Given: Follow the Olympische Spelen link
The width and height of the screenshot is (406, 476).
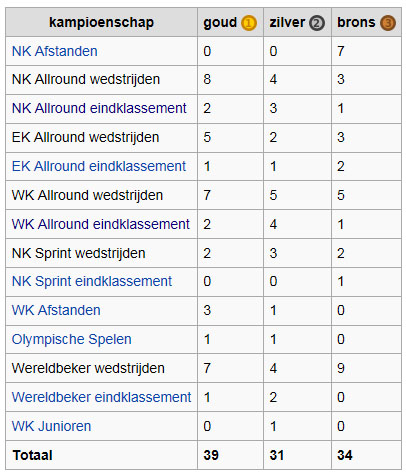Looking at the screenshot, I should pos(72,339).
